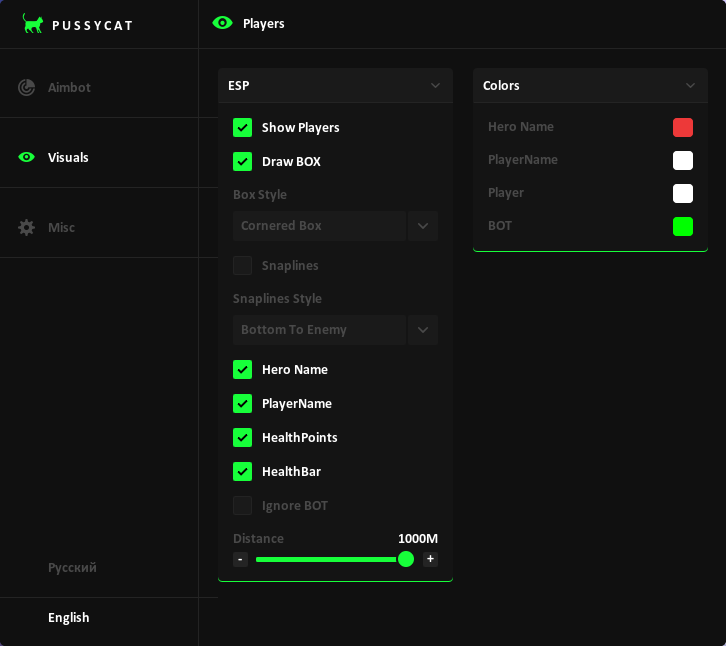
Task: Uncheck the Draw BOX option
Action: 242,162
